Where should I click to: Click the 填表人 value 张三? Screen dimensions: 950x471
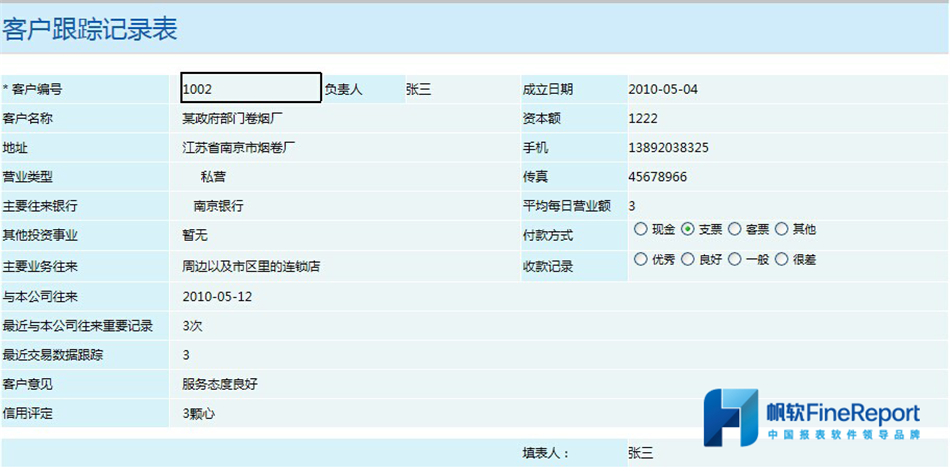tap(640, 453)
